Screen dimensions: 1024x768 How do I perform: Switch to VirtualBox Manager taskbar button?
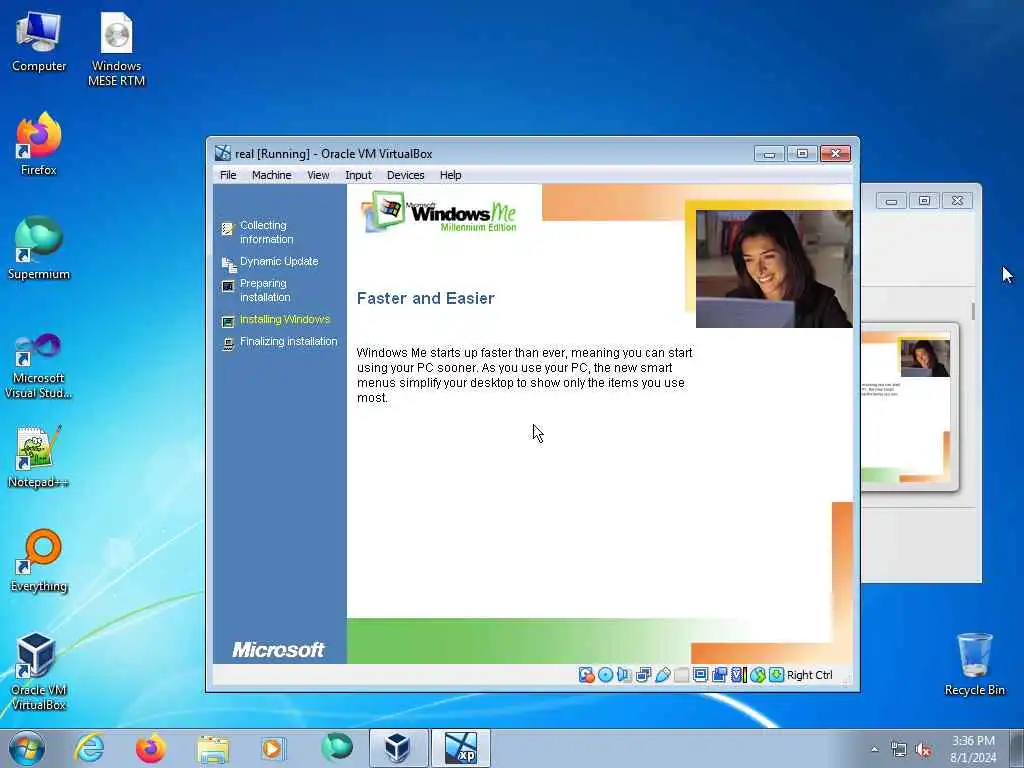398,748
